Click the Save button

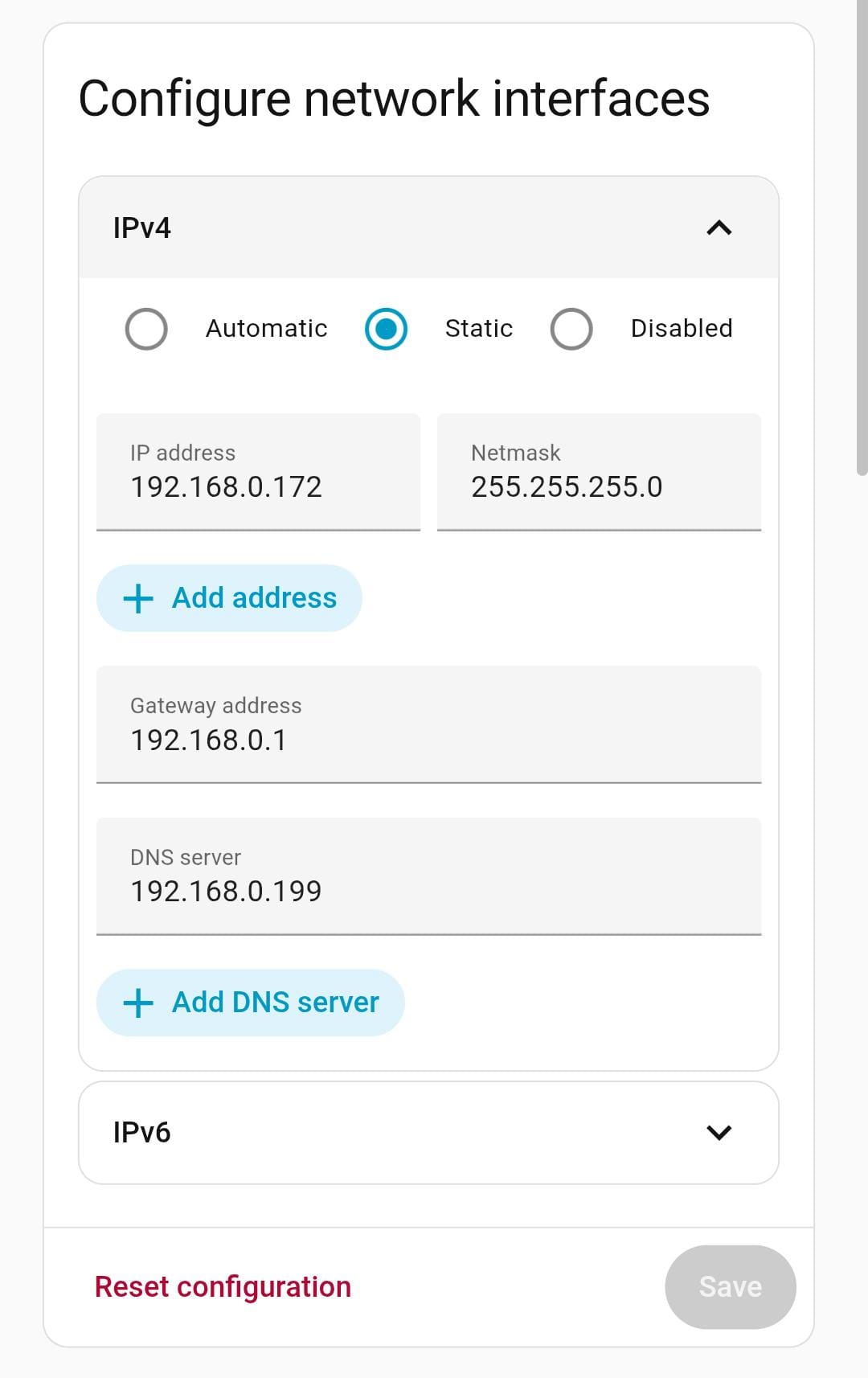(x=730, y=1286)
